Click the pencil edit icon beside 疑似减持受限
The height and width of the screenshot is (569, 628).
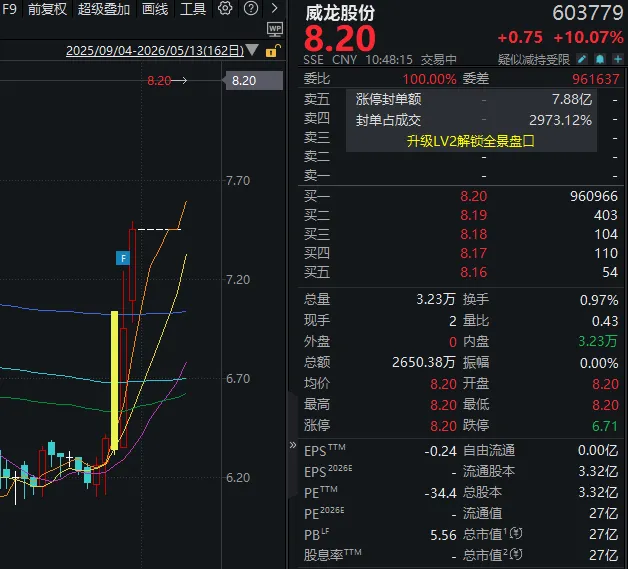(x=582, y=60)
